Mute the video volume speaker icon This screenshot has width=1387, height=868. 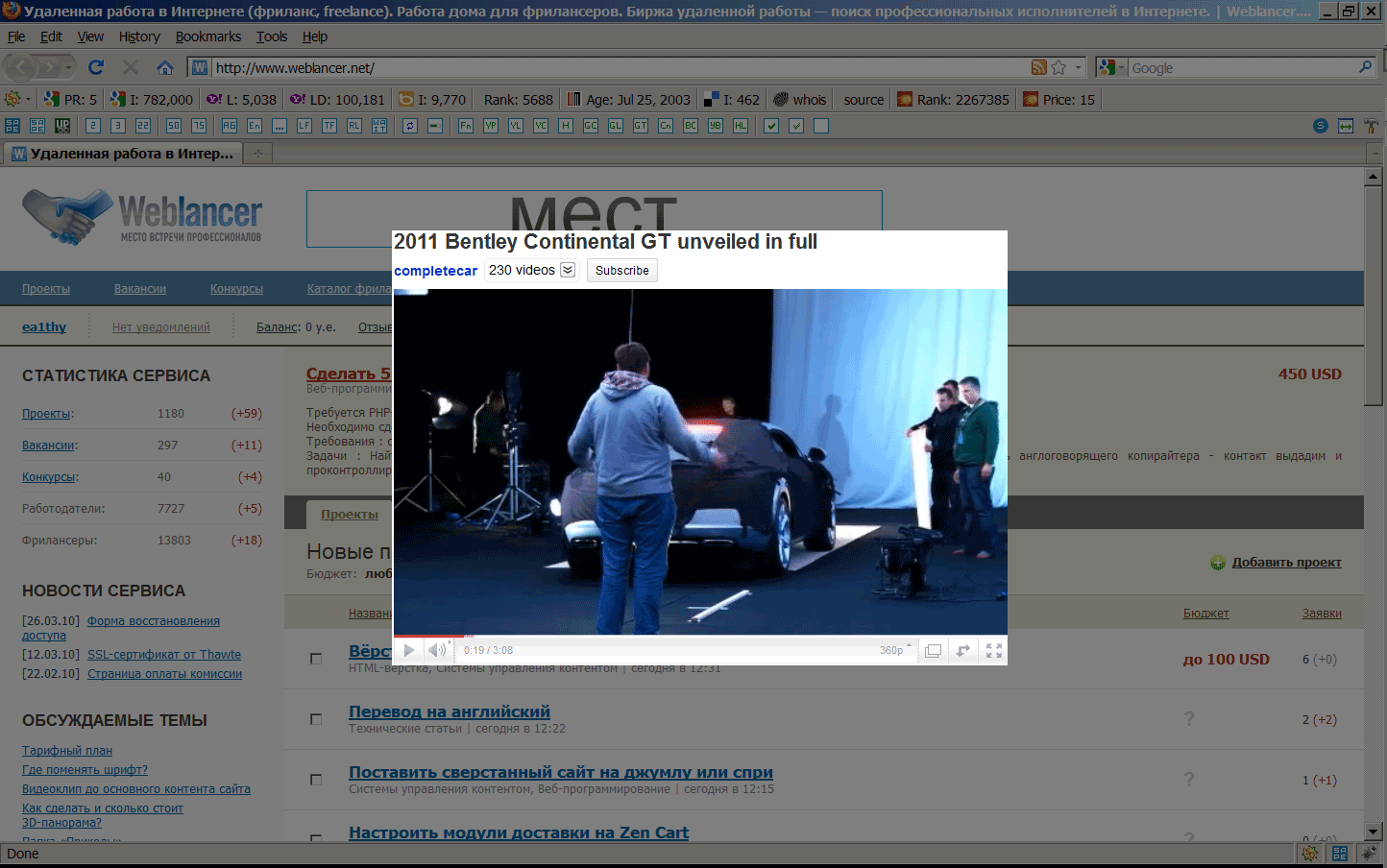[437, 650]
